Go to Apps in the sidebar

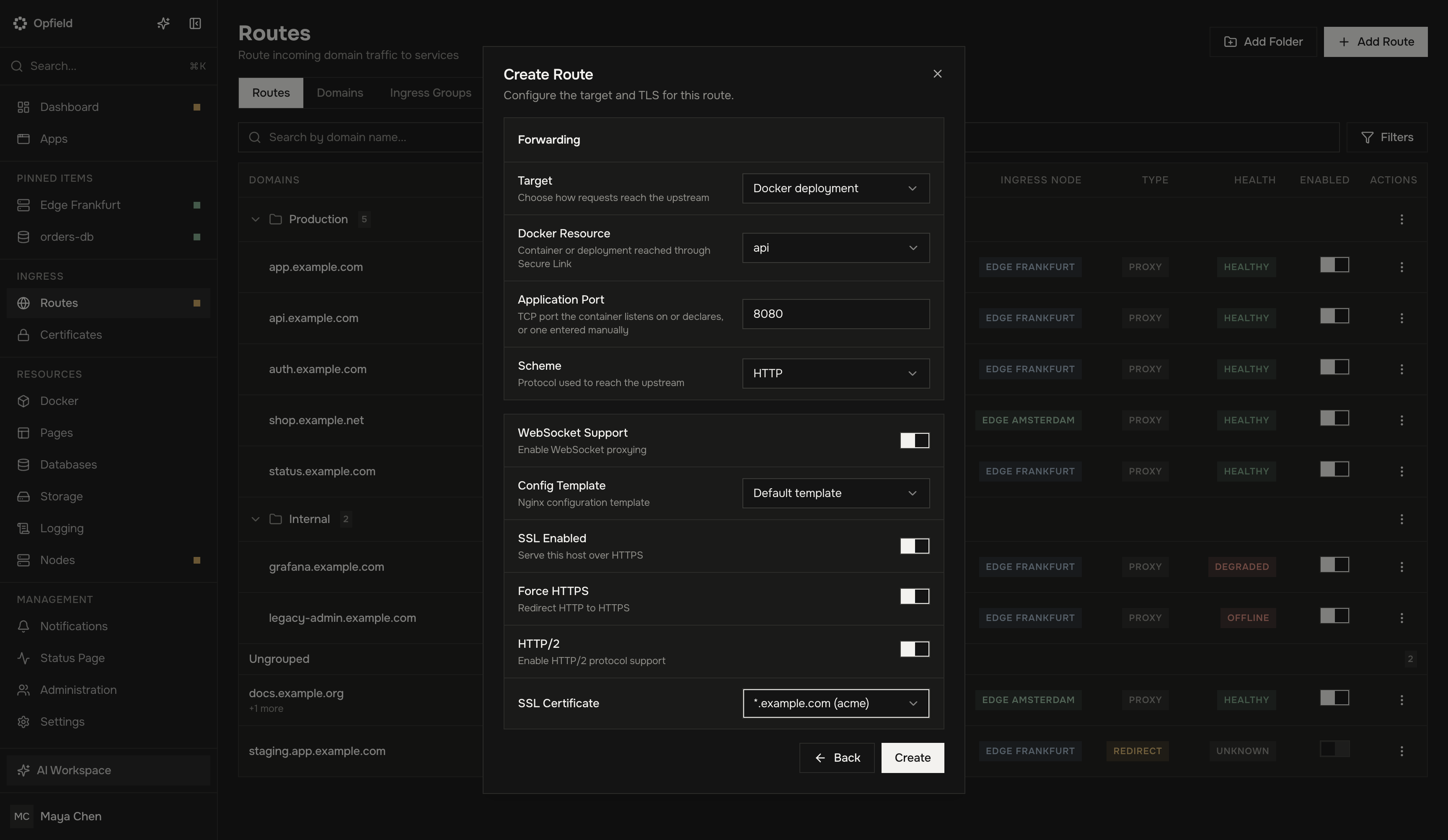(108, 139)
